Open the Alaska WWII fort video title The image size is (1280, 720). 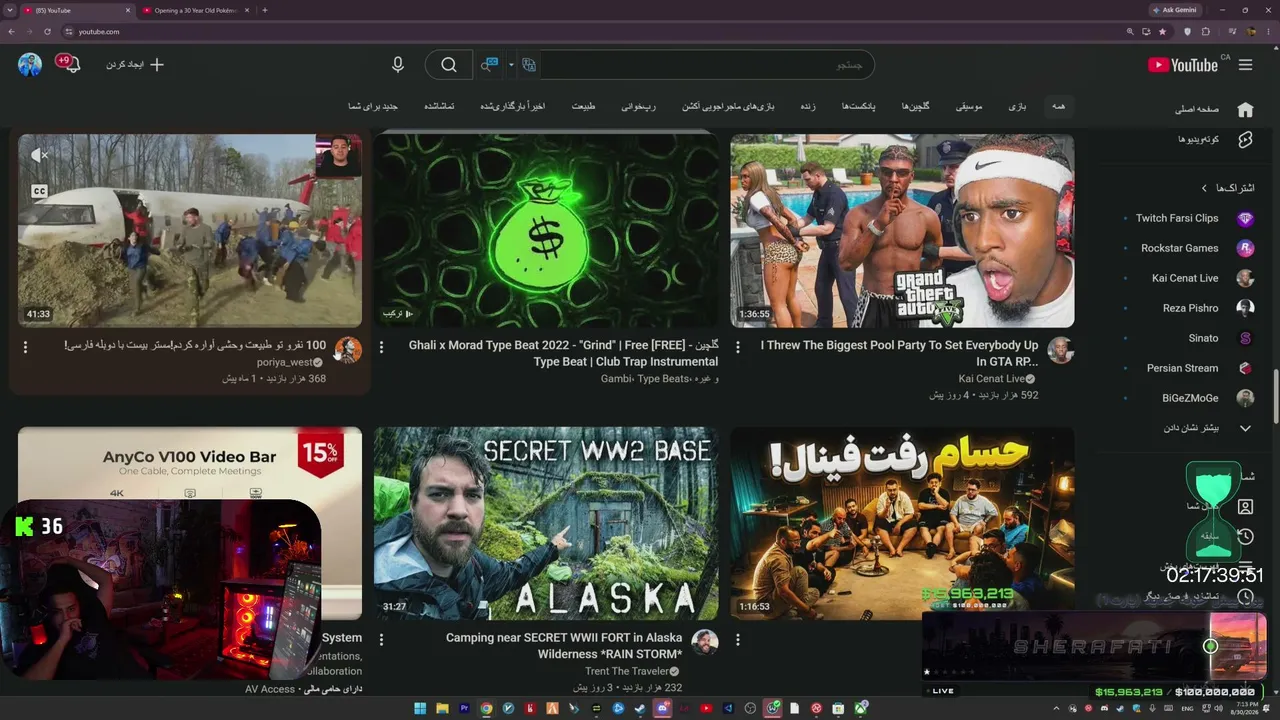pyautogui.click(x=564, y=645)
